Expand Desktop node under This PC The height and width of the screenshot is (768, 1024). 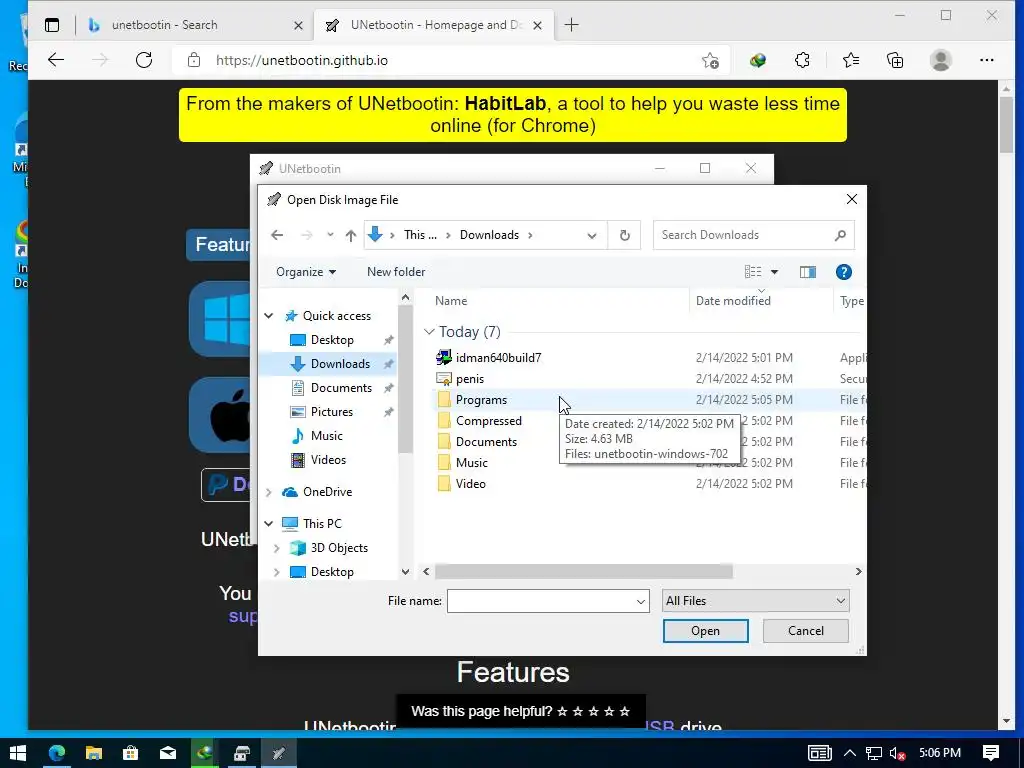276,572
